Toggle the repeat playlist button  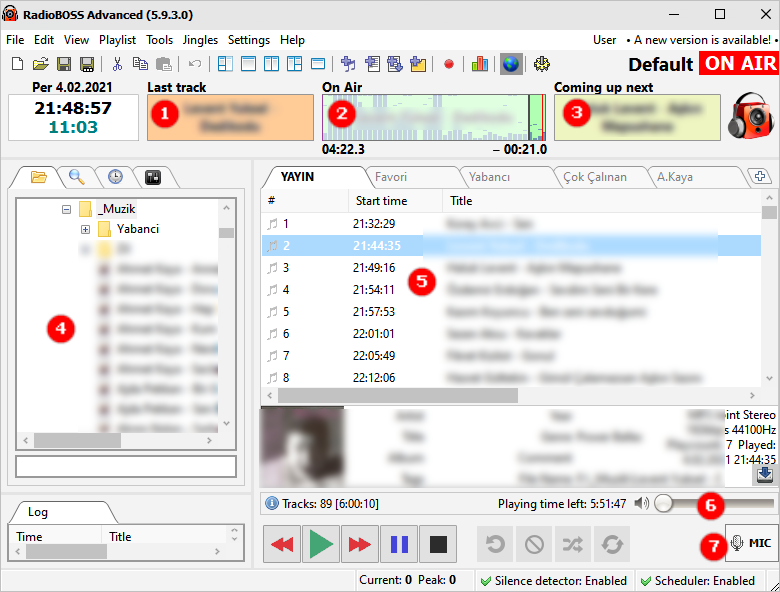click(612, 544)
